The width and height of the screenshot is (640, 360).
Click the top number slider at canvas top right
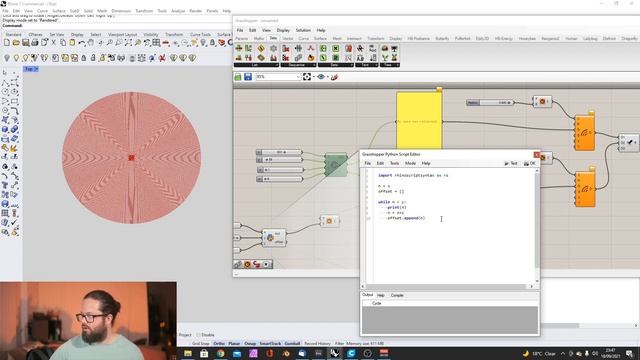(490, 102)
